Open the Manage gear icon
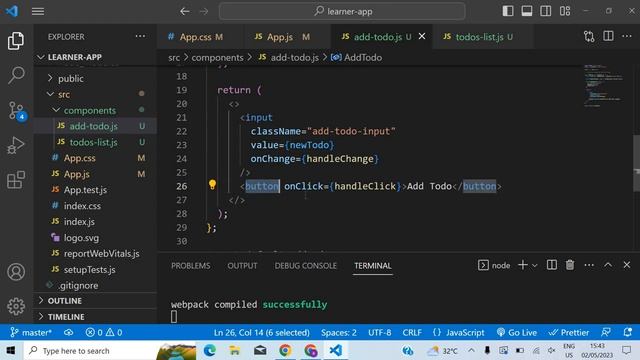The width and height of the screenshot is (640, 360). (x=16, y=306)
